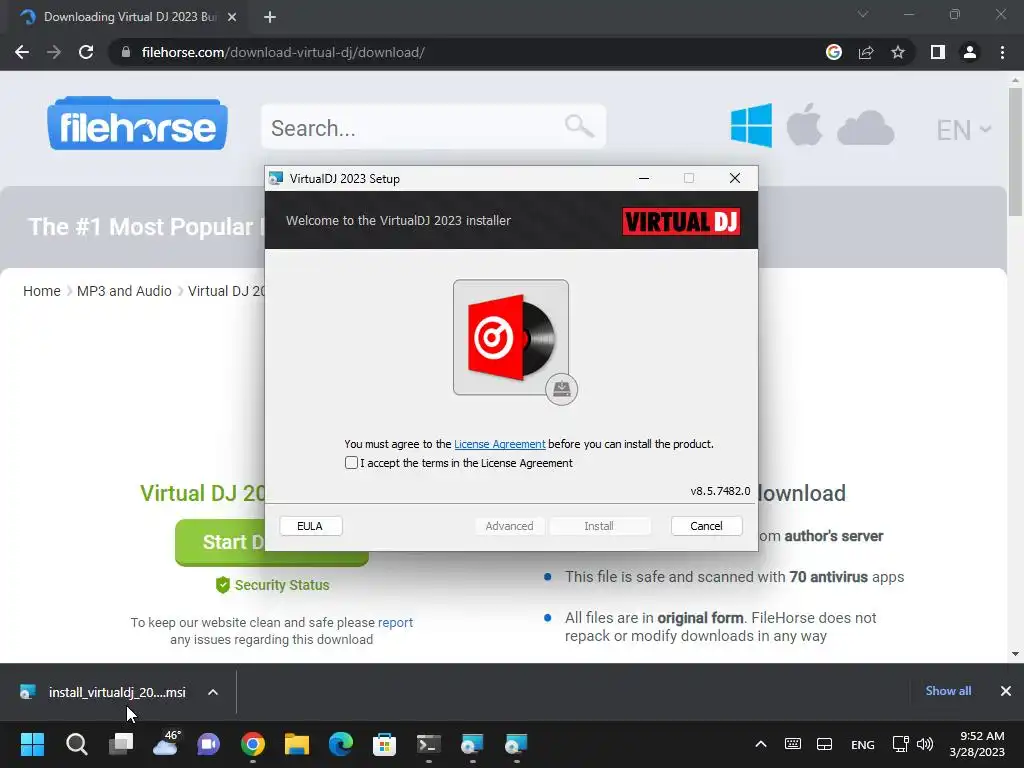Click the filehorse.com address bar

(x=283, y=52)
